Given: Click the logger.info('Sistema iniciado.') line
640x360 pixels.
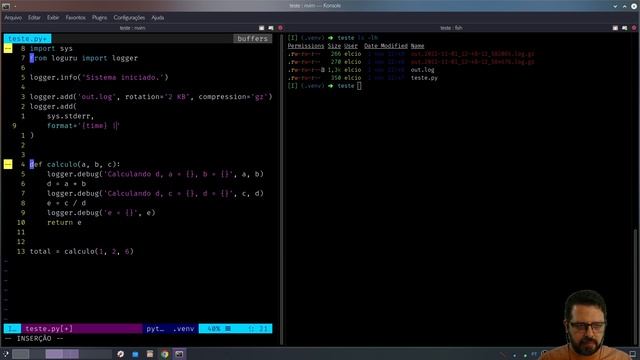Looking at the screenshot, I should click(x=99, y=77).
